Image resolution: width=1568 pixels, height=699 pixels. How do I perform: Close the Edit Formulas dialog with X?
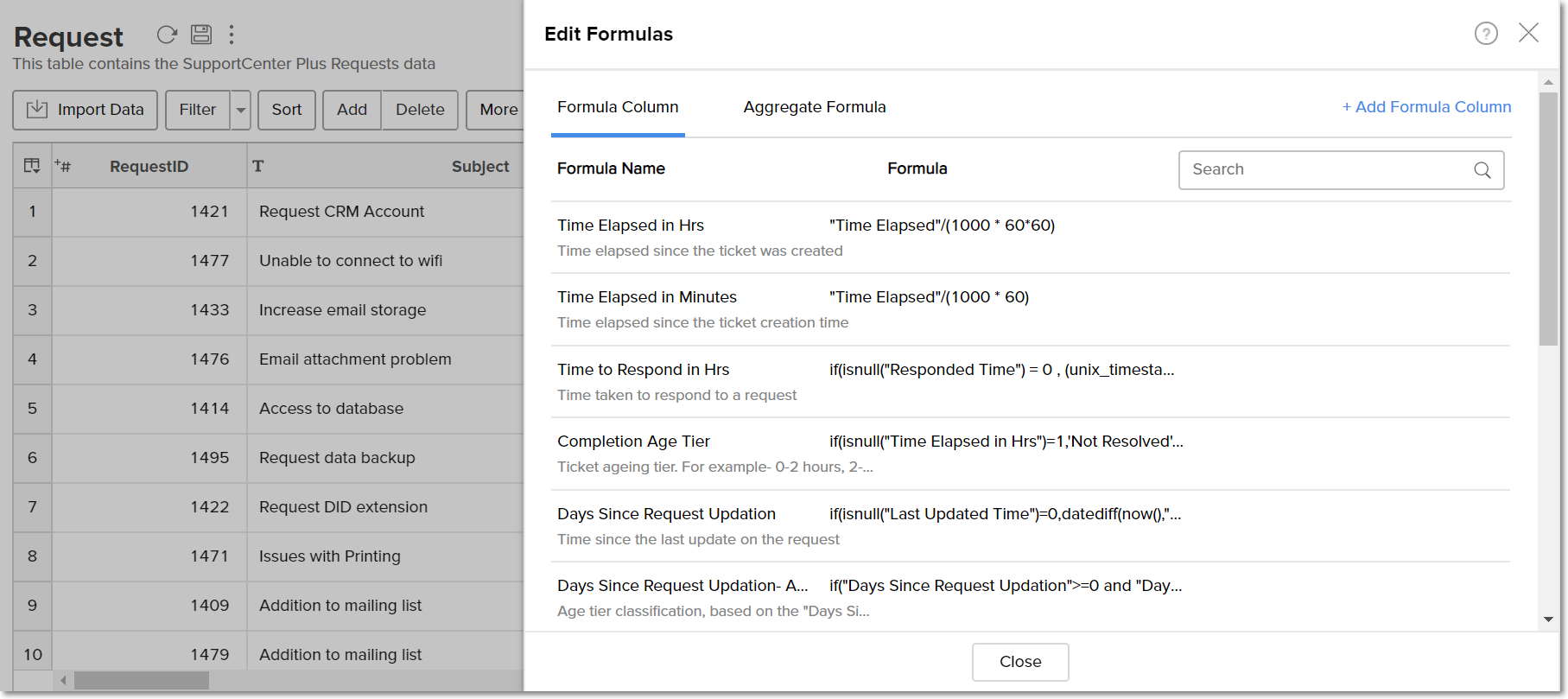(1528, 33)
